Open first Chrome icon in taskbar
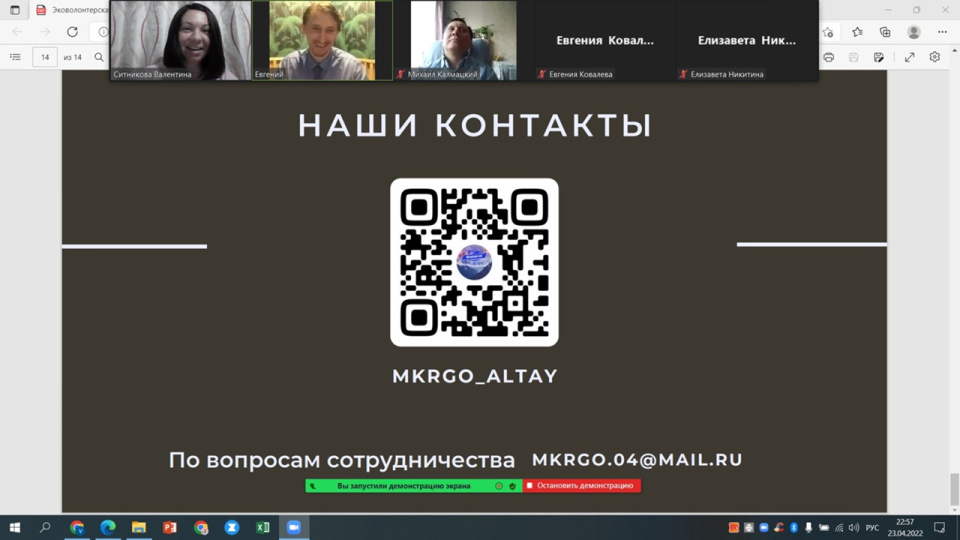The image size is (960, 540). coord(77,527)
